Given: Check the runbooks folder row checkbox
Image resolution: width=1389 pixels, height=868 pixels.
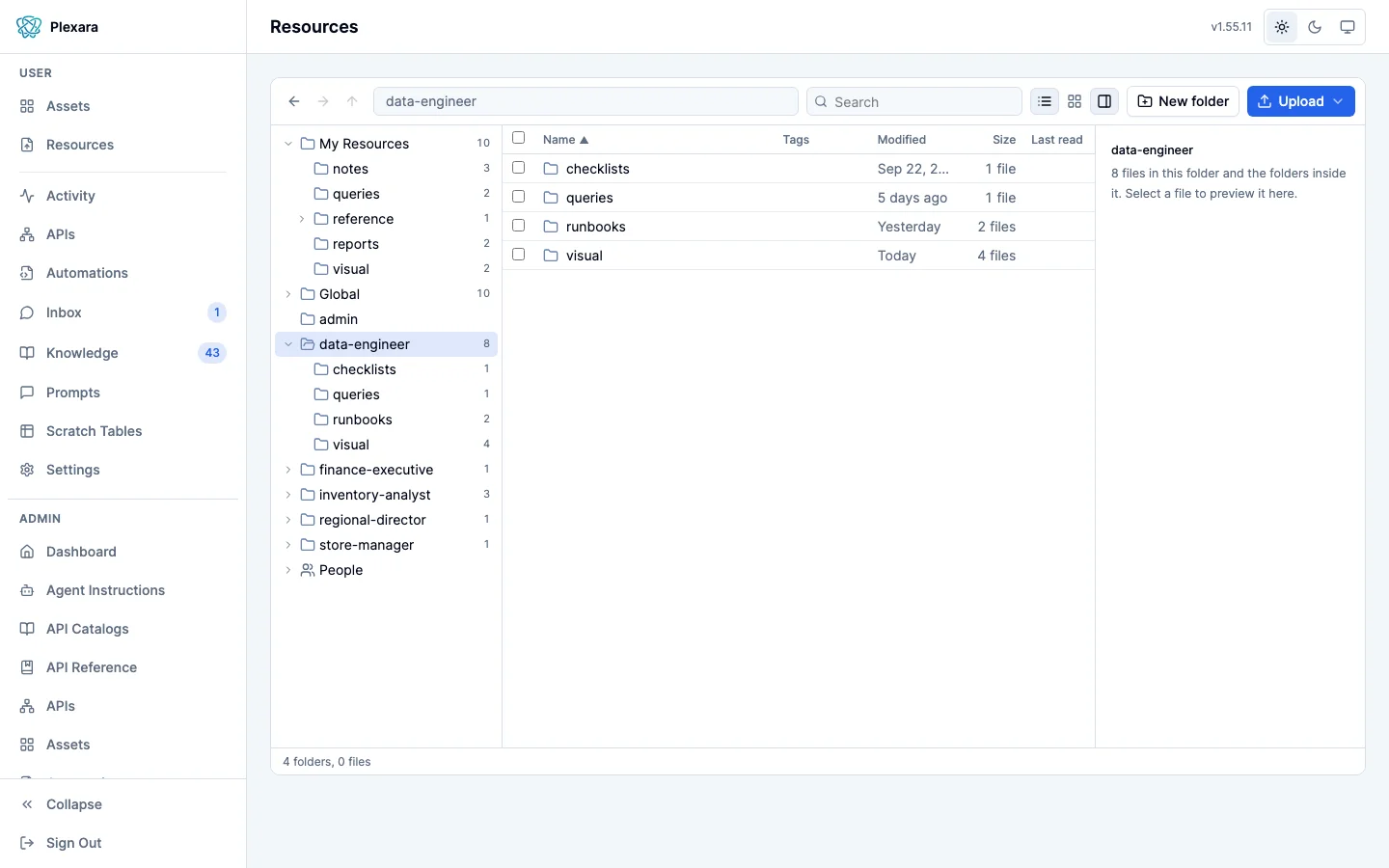Looking at the screenshot, I should 519,226.
